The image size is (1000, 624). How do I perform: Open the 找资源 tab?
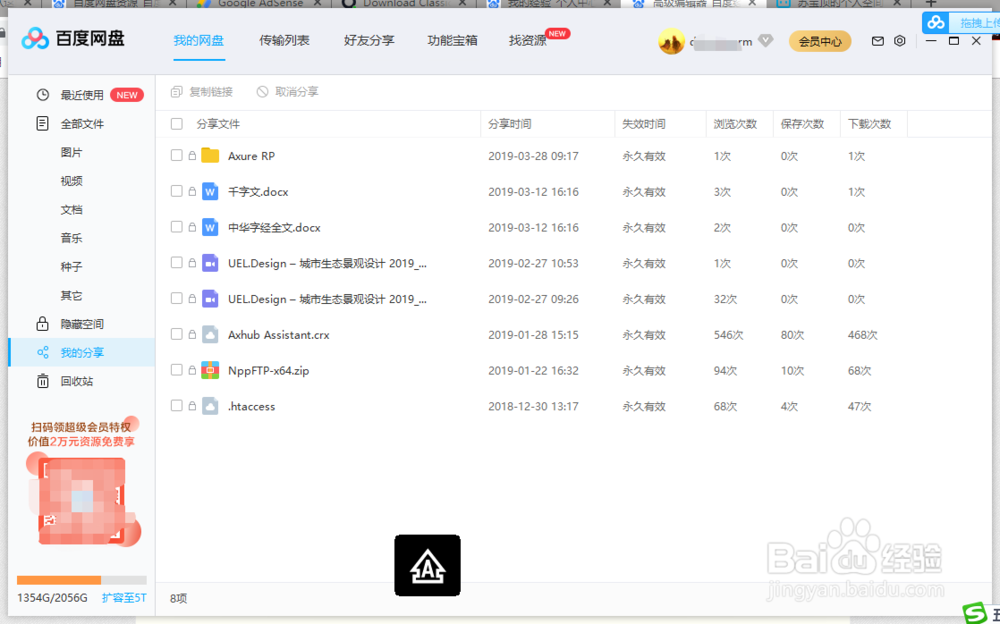pyautogui.click(x=527, y=41)
